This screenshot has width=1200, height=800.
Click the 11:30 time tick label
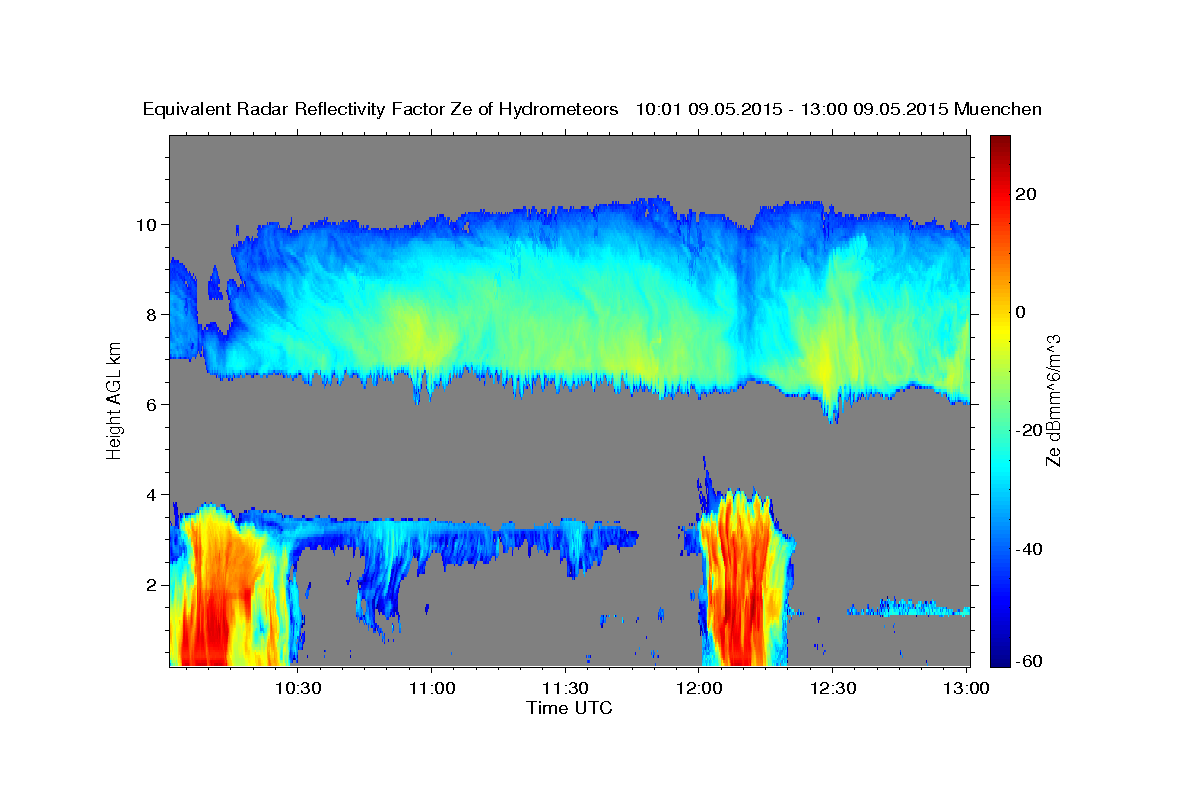click(x=565, y=689)
